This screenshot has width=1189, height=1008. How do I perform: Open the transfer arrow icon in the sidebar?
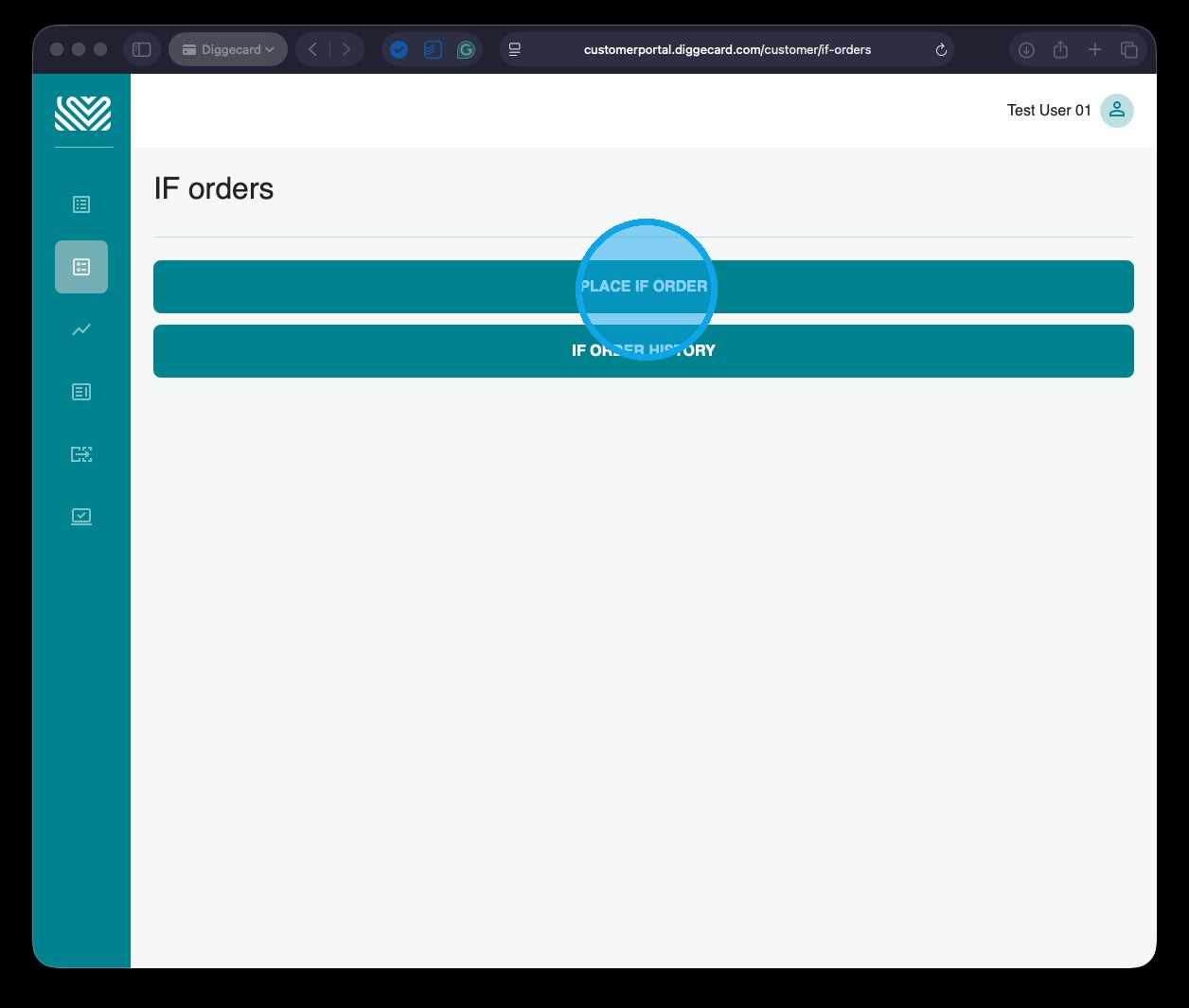(x=81, y=454)
